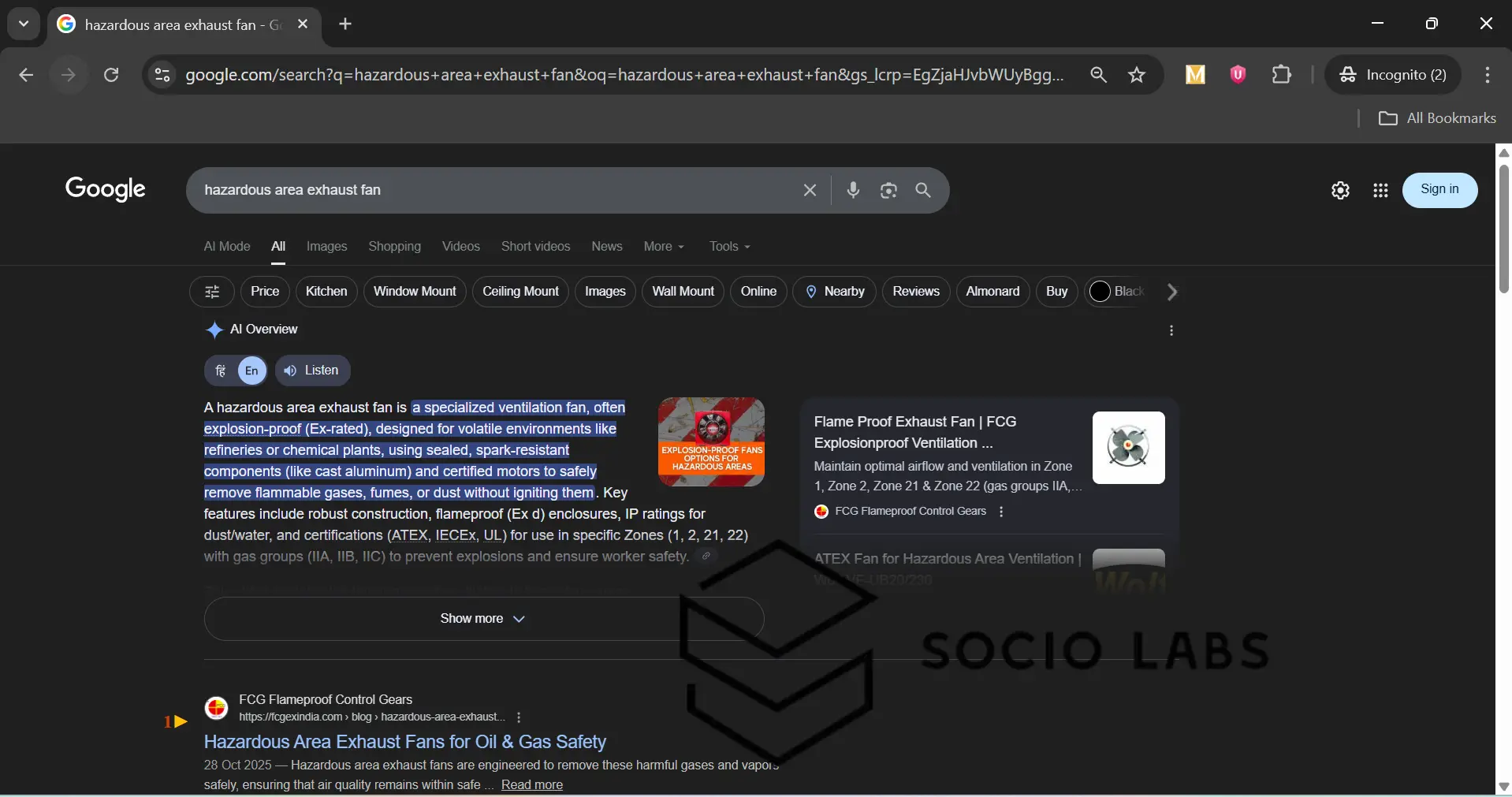Open Hazardous Area Exhaust Fans result link
This screenshot has width=1512, height=797.
coord(404,742)
